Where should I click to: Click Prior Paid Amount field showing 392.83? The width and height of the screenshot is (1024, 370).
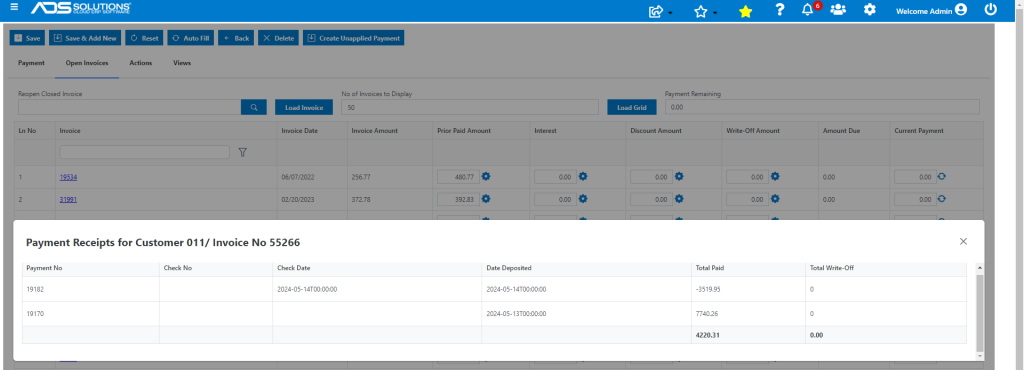458,200
